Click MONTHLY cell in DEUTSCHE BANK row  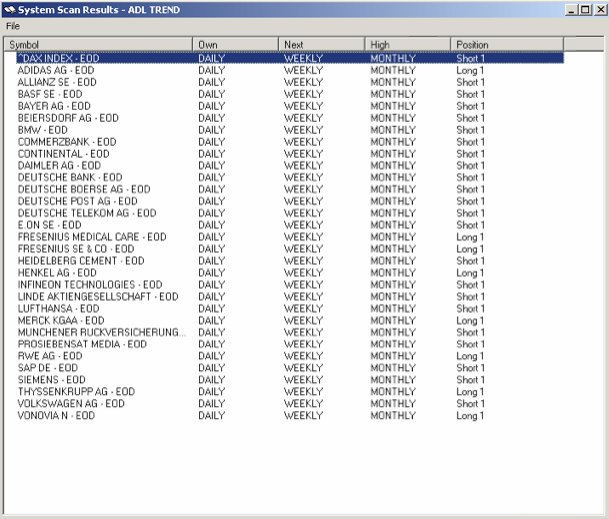393,178
